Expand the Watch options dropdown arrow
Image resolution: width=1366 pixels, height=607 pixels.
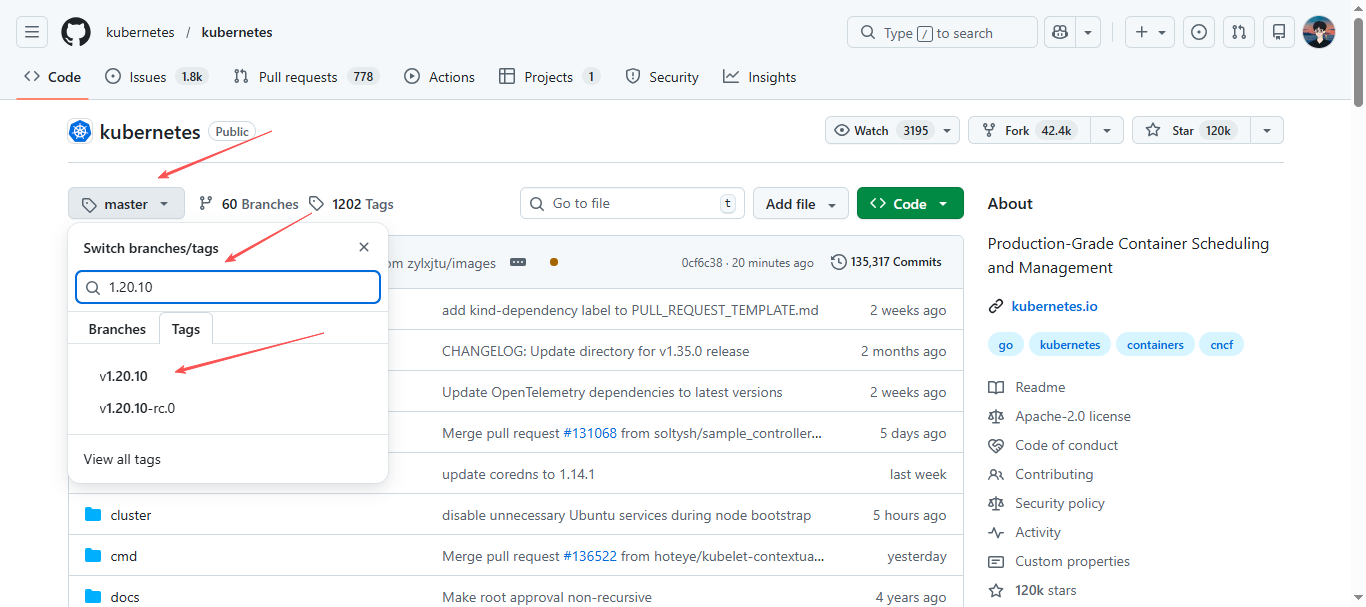[948, 130]
